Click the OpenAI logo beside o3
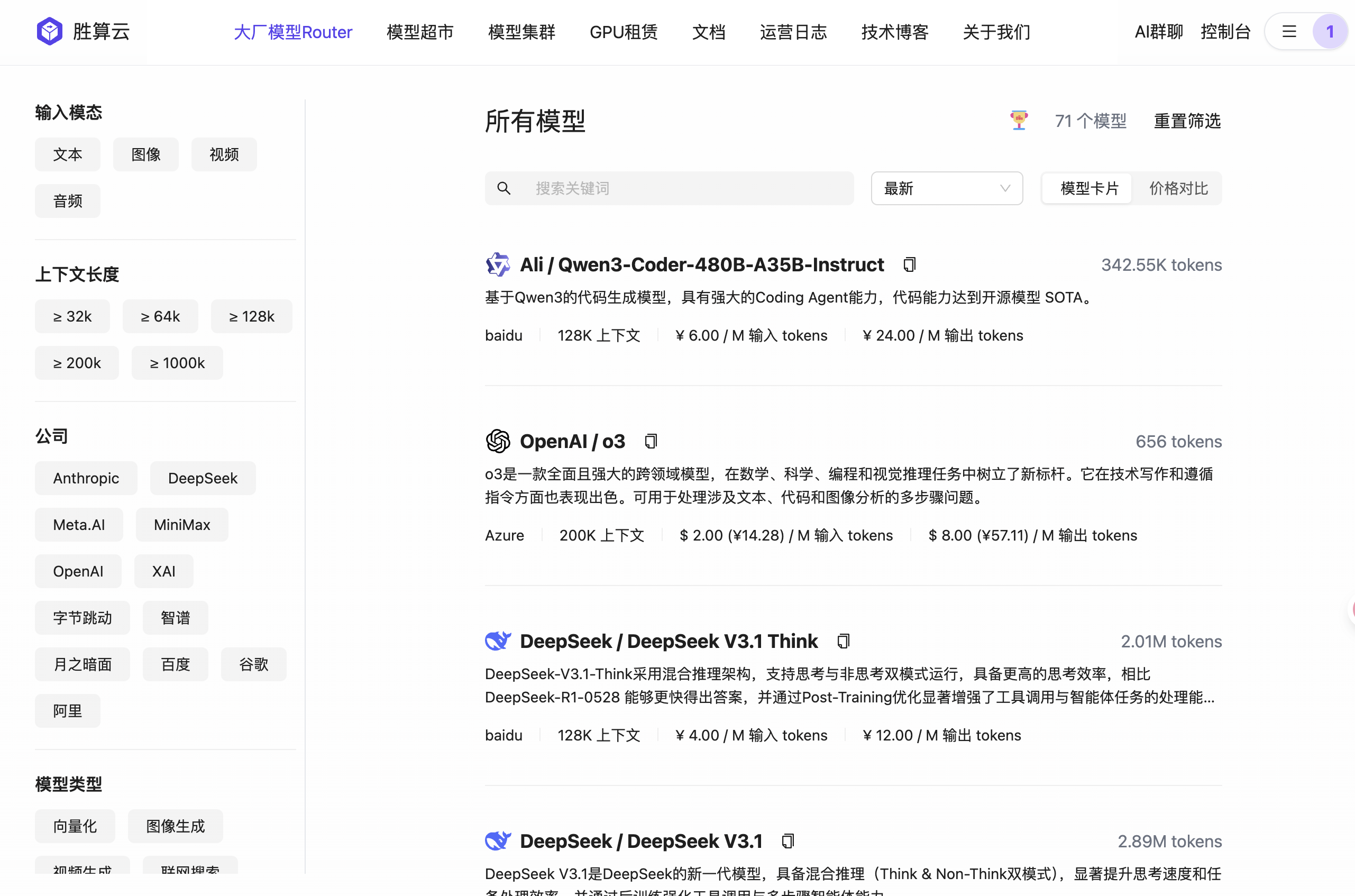 pyautogui.click(x=498, y=441)
